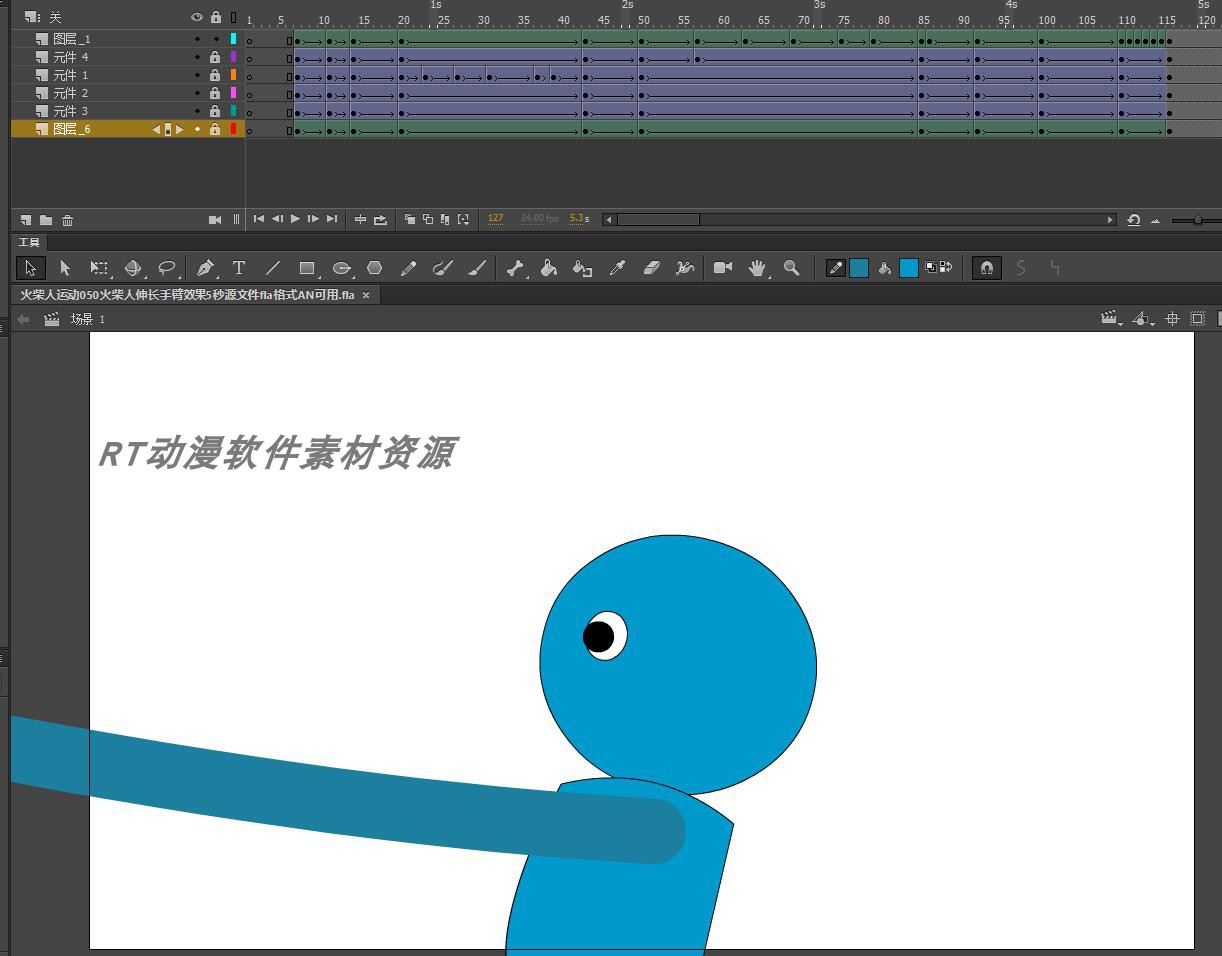
Task: Jump to previous keyframe on 图层_6
Action: coord(156,129)
